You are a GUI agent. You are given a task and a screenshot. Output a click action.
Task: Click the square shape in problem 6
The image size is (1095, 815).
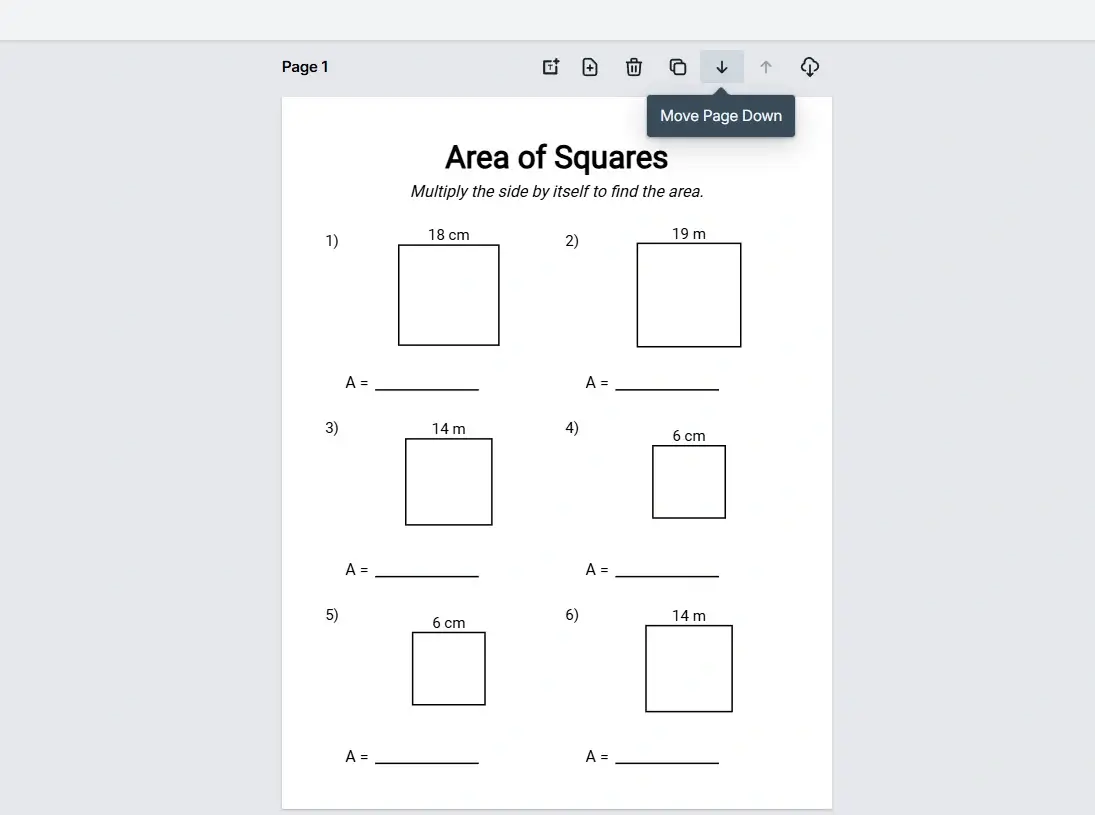pos(689,669)
